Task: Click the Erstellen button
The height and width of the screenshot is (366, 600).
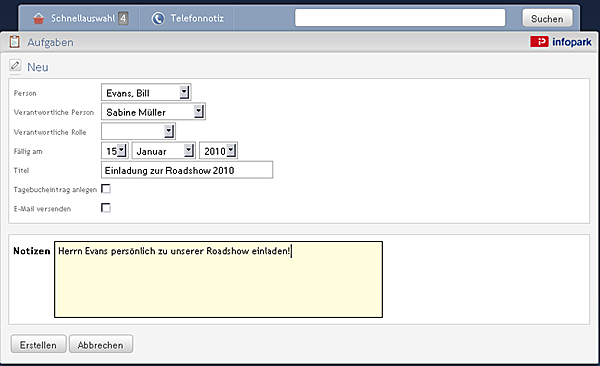Action: pos(38,344)
